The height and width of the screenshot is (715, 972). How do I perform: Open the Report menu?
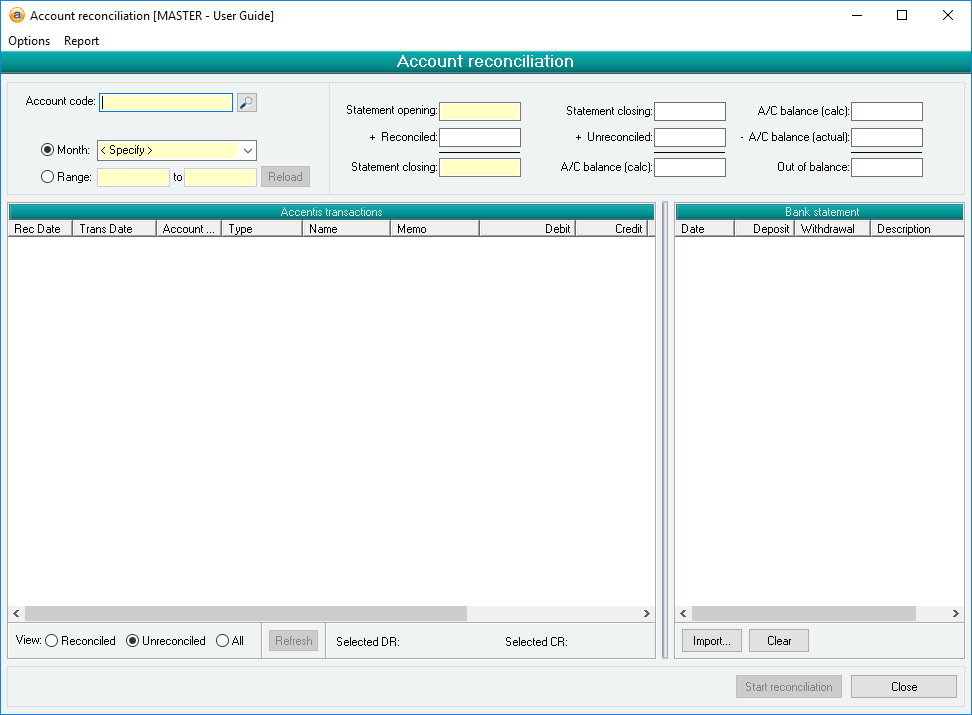tap(81, 41)
